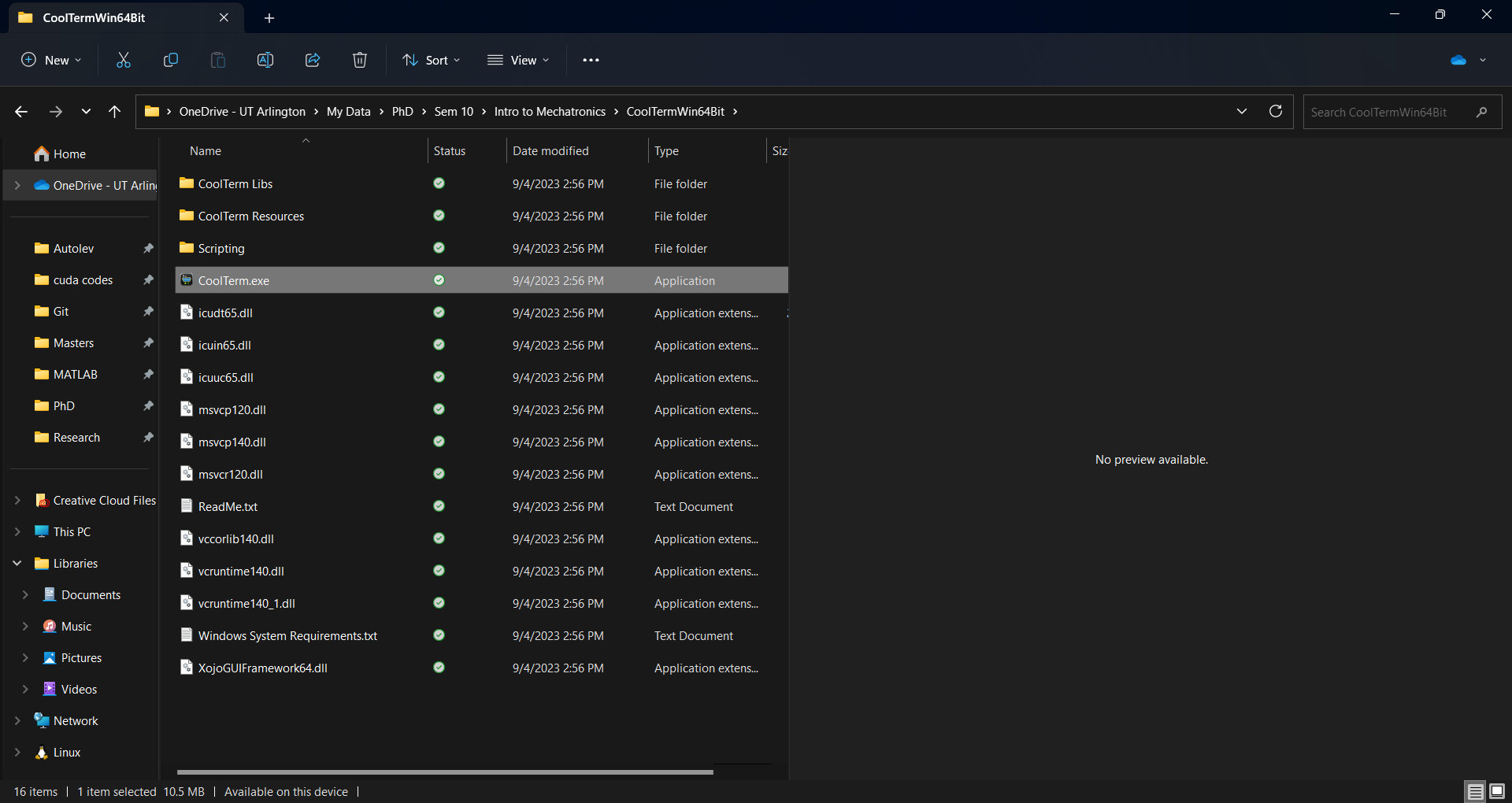Go up one folder level arrow

click(x=114, y=112)
